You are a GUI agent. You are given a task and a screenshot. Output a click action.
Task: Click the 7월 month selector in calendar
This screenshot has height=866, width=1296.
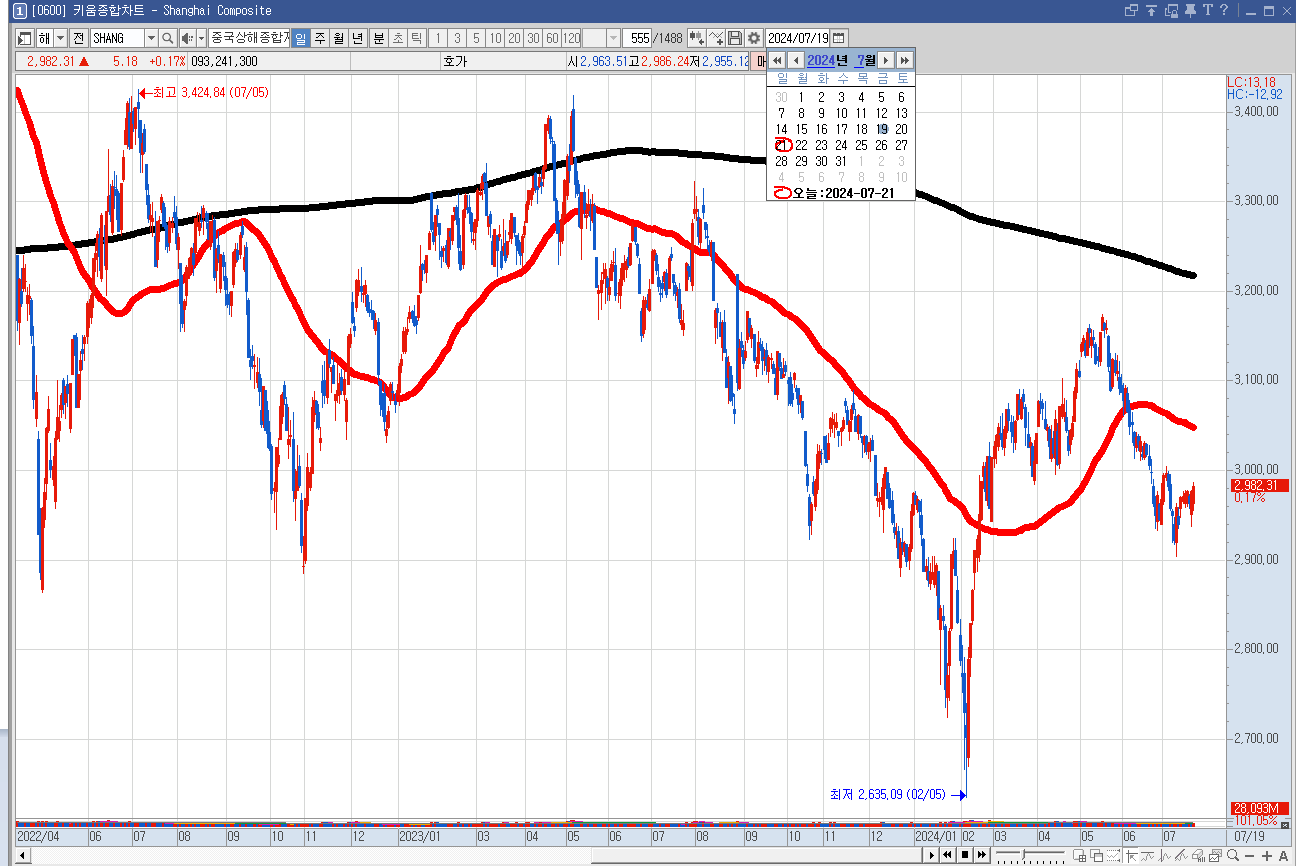click(x=865, y=60)
